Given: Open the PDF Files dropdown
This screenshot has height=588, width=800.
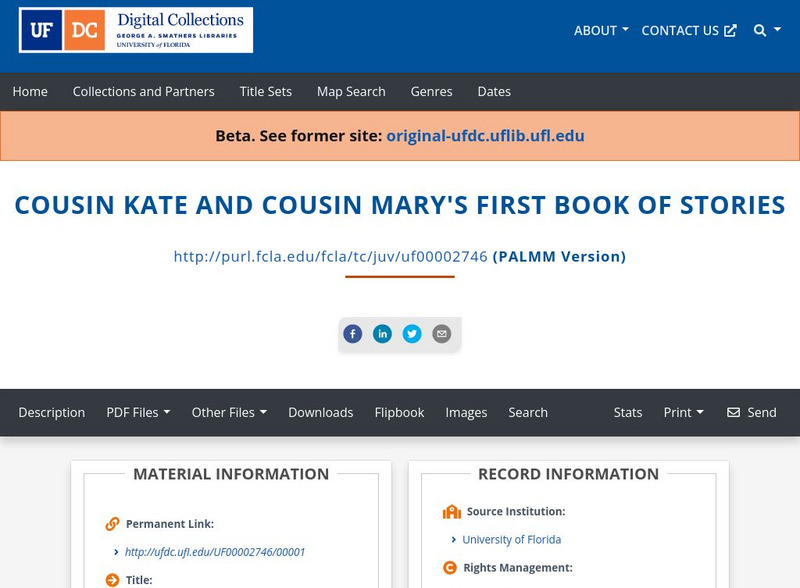Looking at the screenshot, I should coord(138,412).
